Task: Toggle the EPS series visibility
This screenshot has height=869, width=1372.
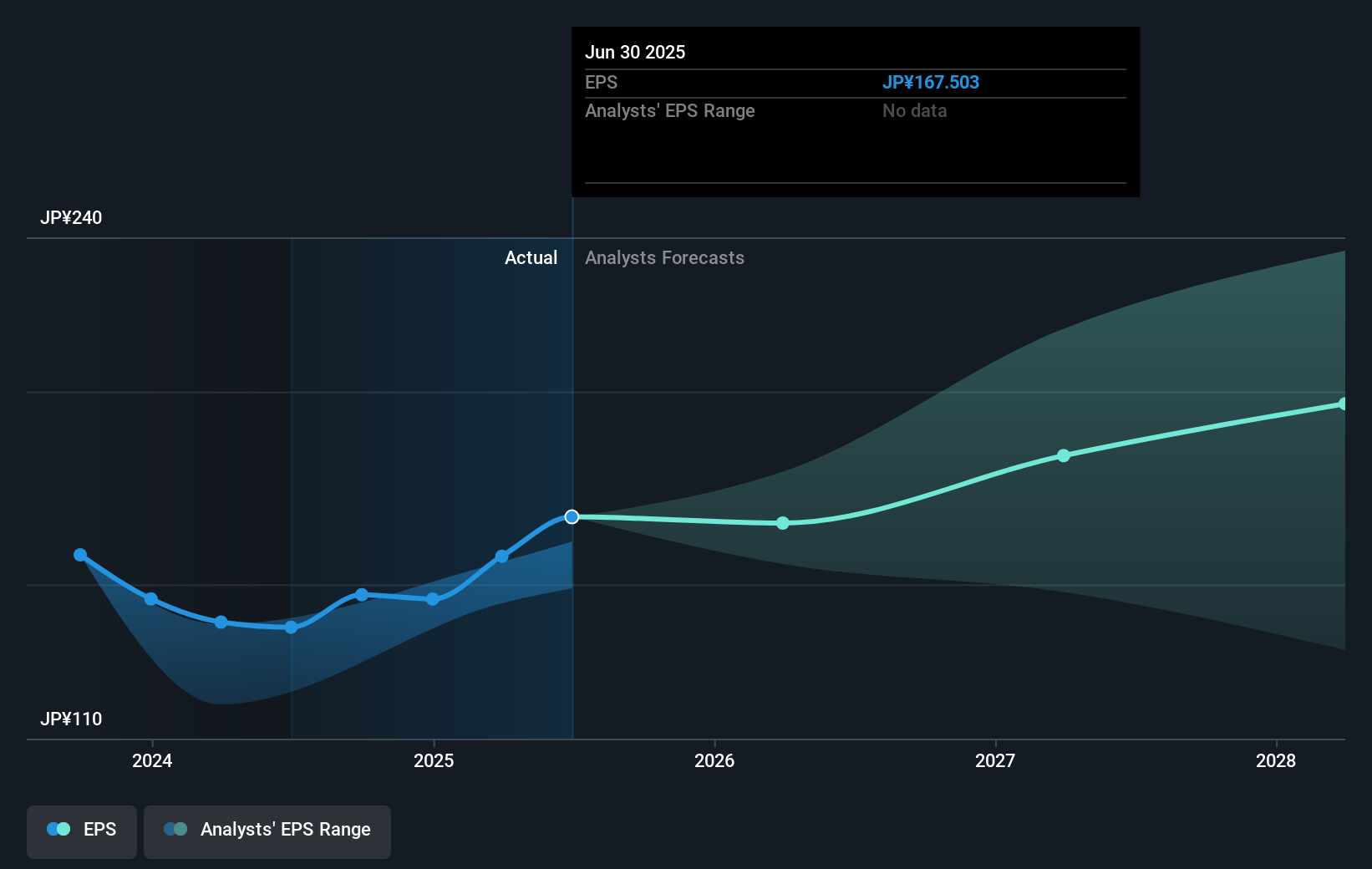Action: 81,831
